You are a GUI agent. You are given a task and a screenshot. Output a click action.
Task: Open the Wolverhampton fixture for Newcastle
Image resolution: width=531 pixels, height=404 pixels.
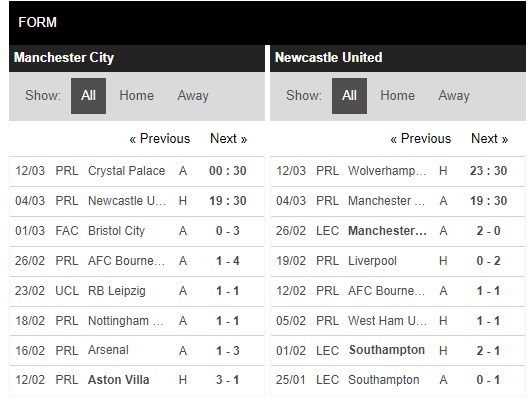coord(398,171)
